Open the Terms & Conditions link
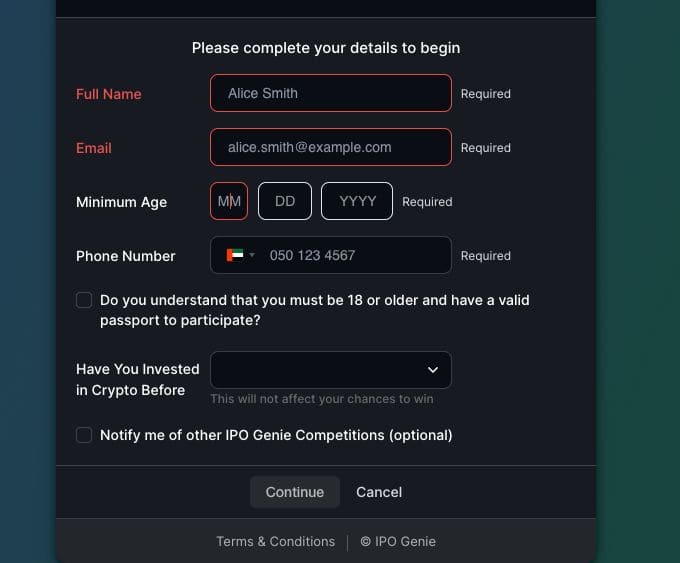 coord(275,541)
